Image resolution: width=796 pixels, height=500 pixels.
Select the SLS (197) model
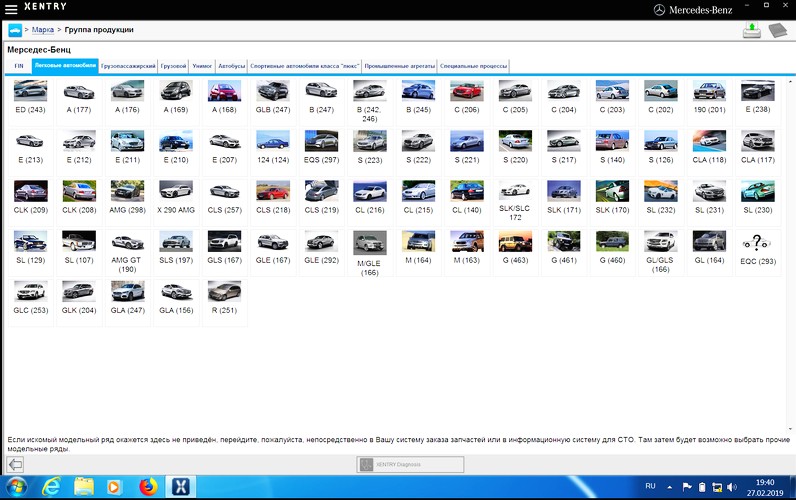(x=176, y=251)
